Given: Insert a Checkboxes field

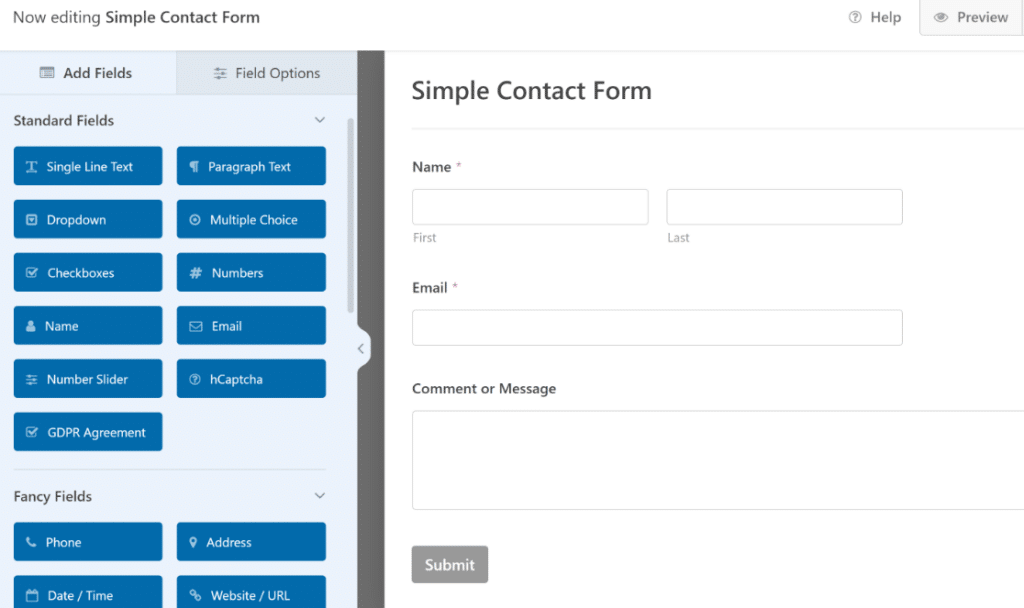Looking at the screenshot, I should pyautogui.click(x=87, y=272).
